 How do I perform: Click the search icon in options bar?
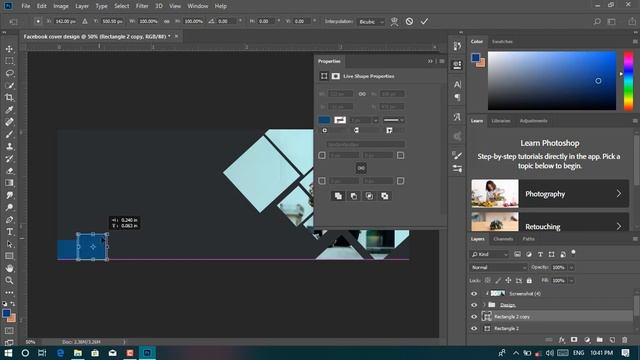[x=597, y=22]
